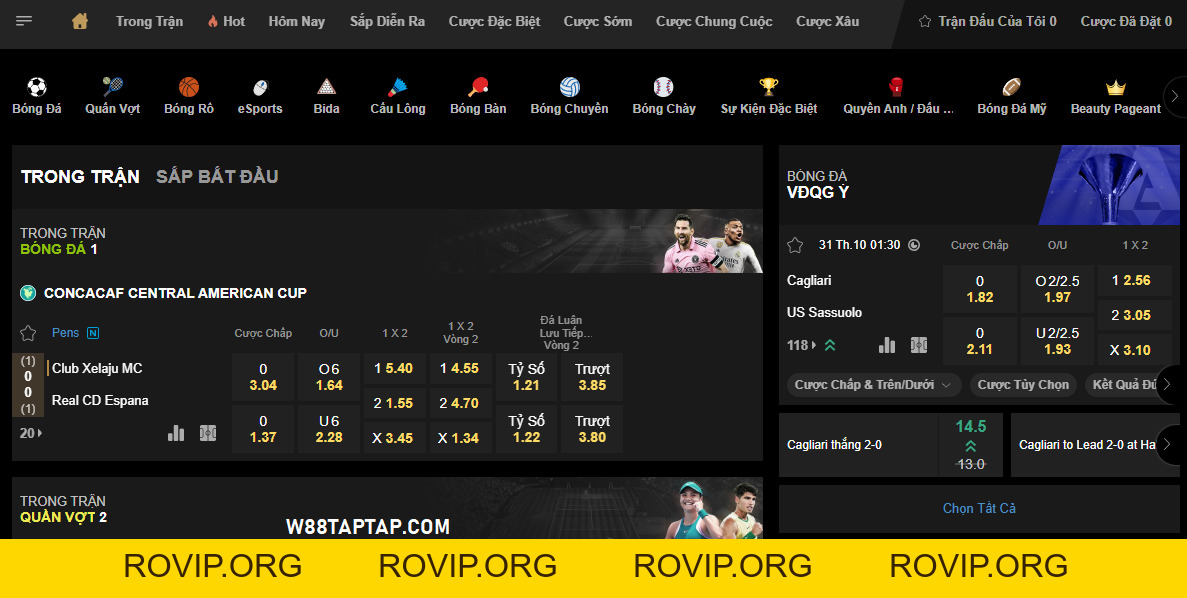Expand the 20 more markets arrow
The width and height of the screenshot is (1187, 598).
point(31,433)
